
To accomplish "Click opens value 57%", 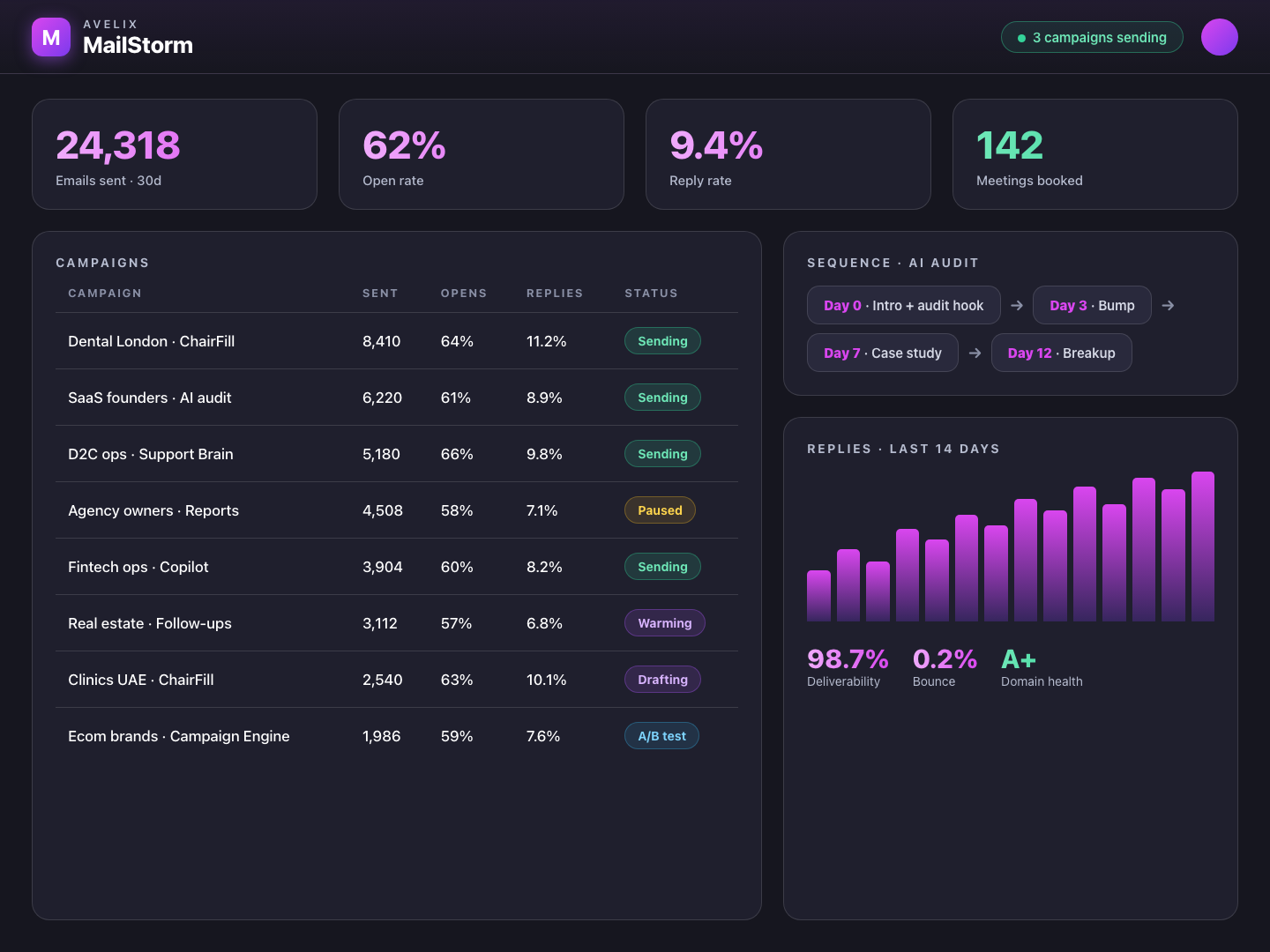I will tap(457, 623).
